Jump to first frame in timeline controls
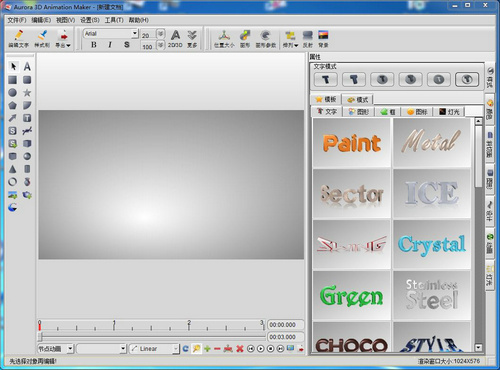The height and width of the screenshot is (370, 500). click(x=251, y=349)
